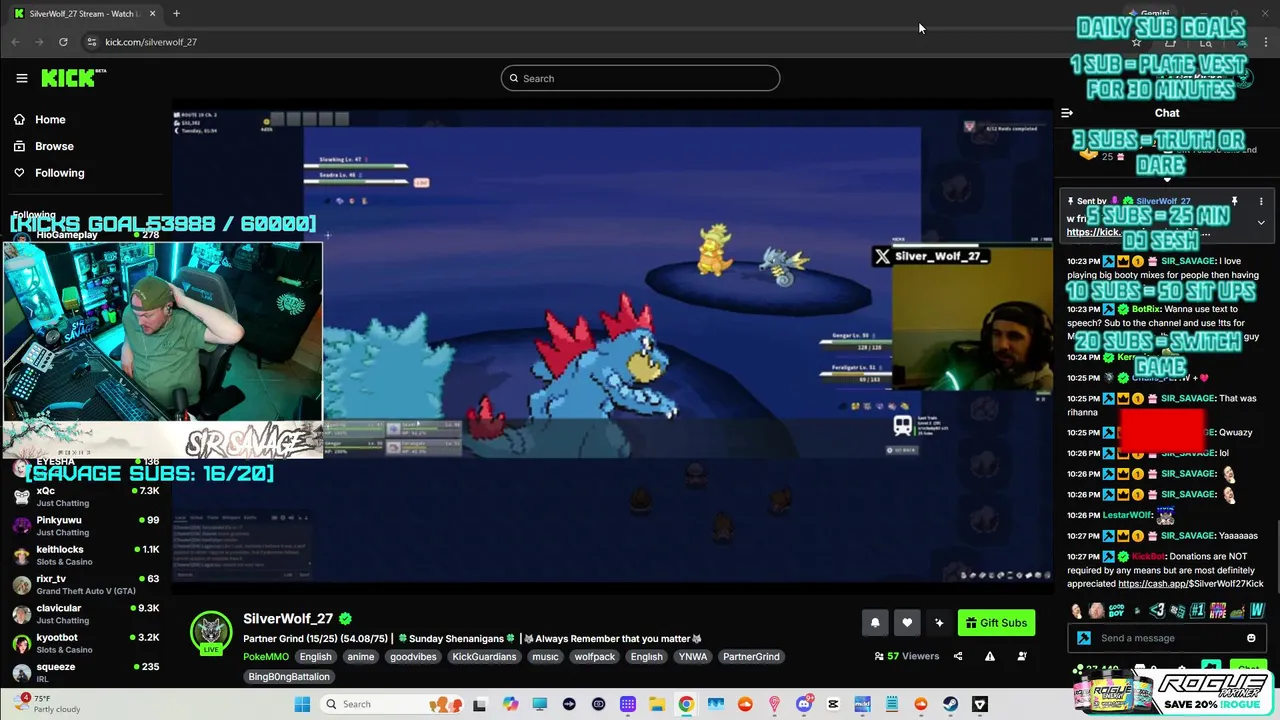The image size is (1280, 720).
Task: Click the 57 Viewers count
Action: coord(906,656)
